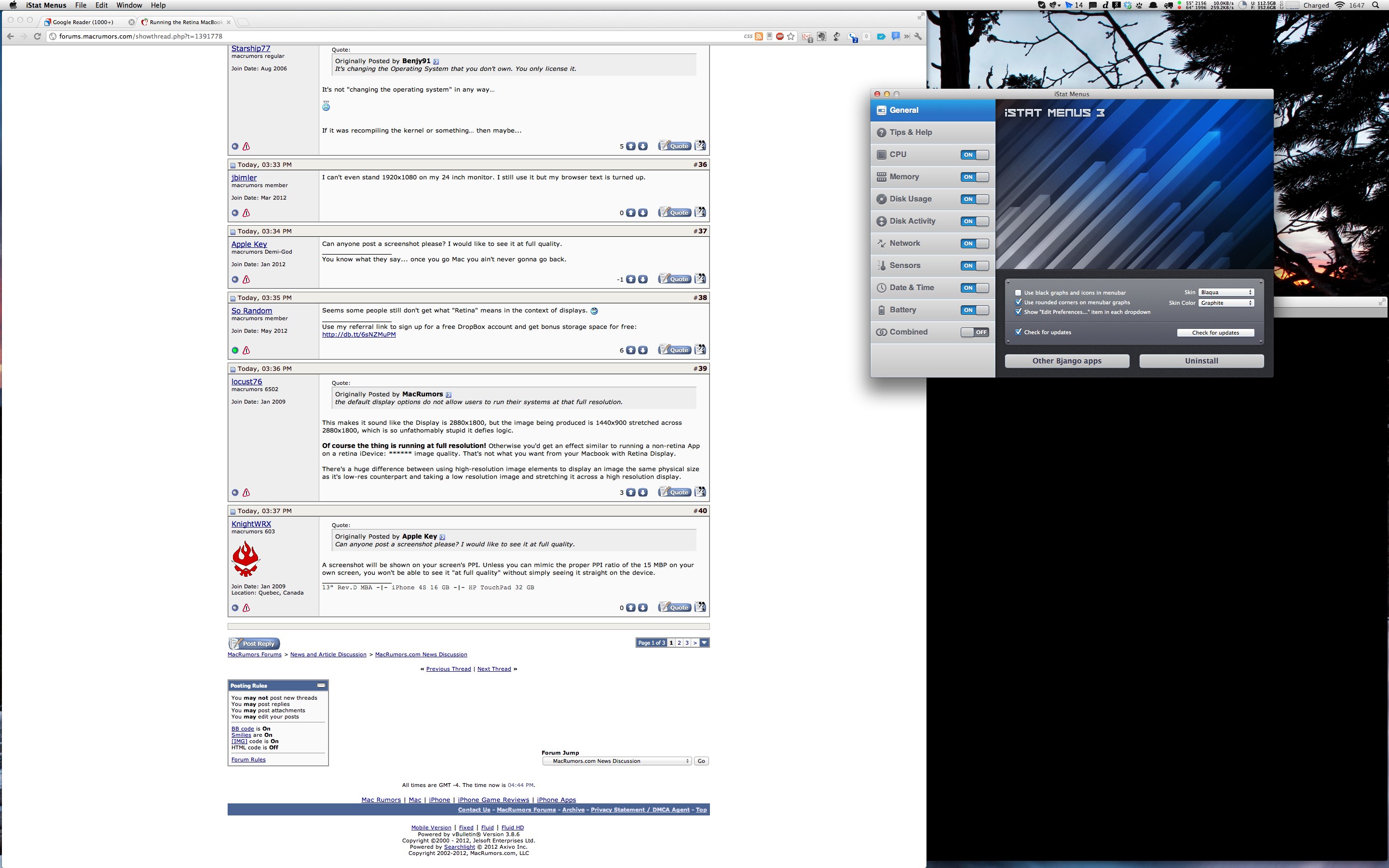Click the browser reload button

(x=37, y=36)
